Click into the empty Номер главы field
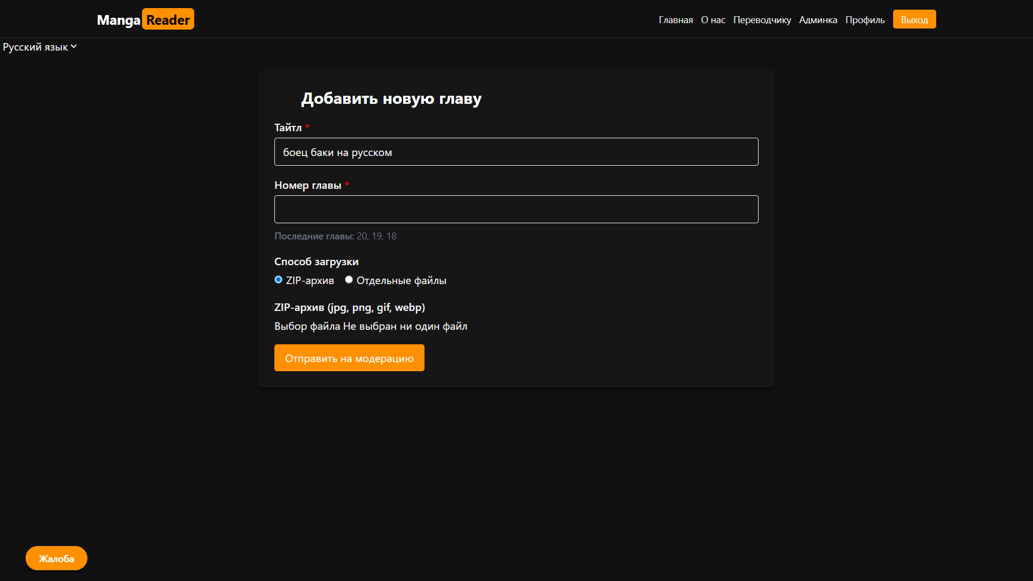Image resolution: width=1033 pixels, height=581 pixels. click(516, 209)
